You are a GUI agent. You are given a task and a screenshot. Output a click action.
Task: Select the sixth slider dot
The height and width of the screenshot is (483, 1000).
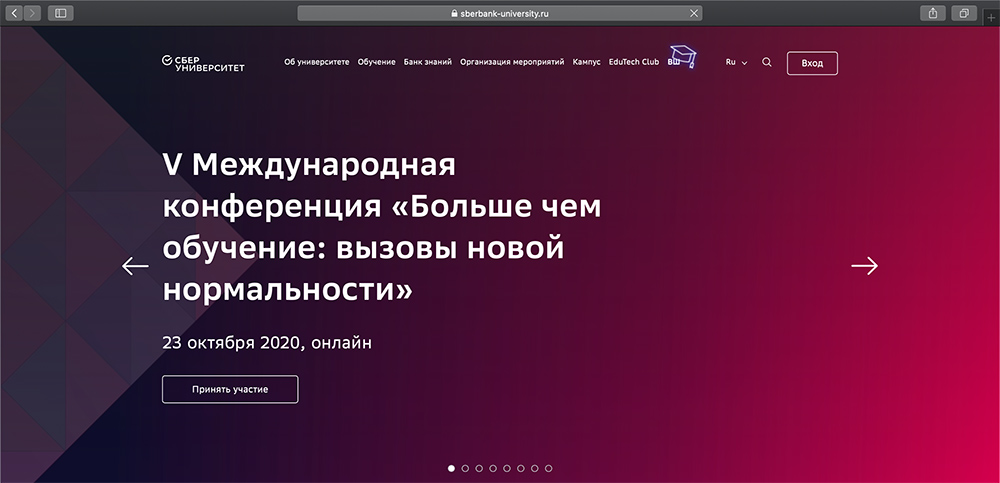click(520, 468)
